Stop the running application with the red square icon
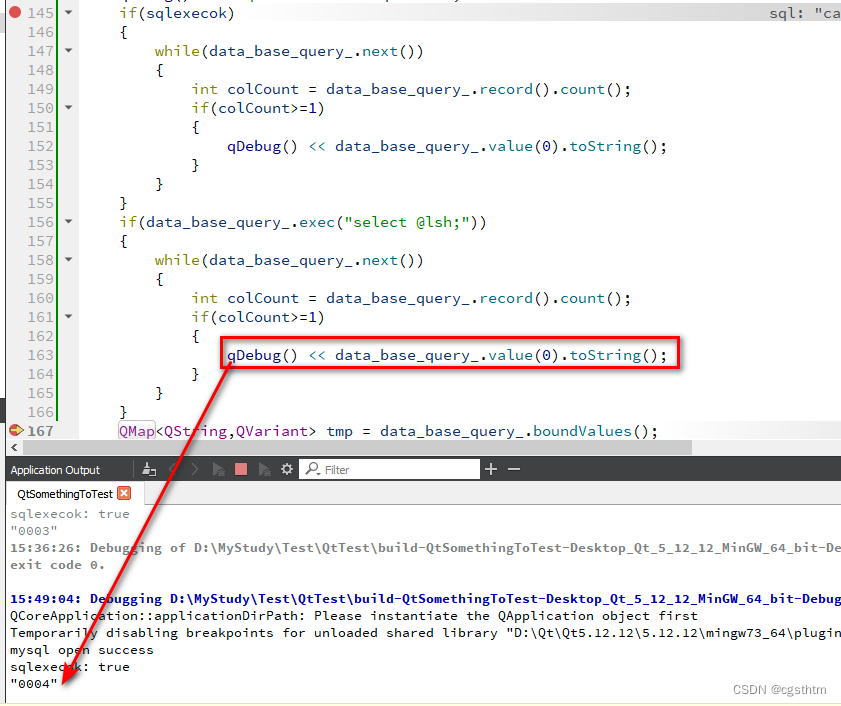The width and height of the screenshot is (841, 706). (x=240, y=469)
